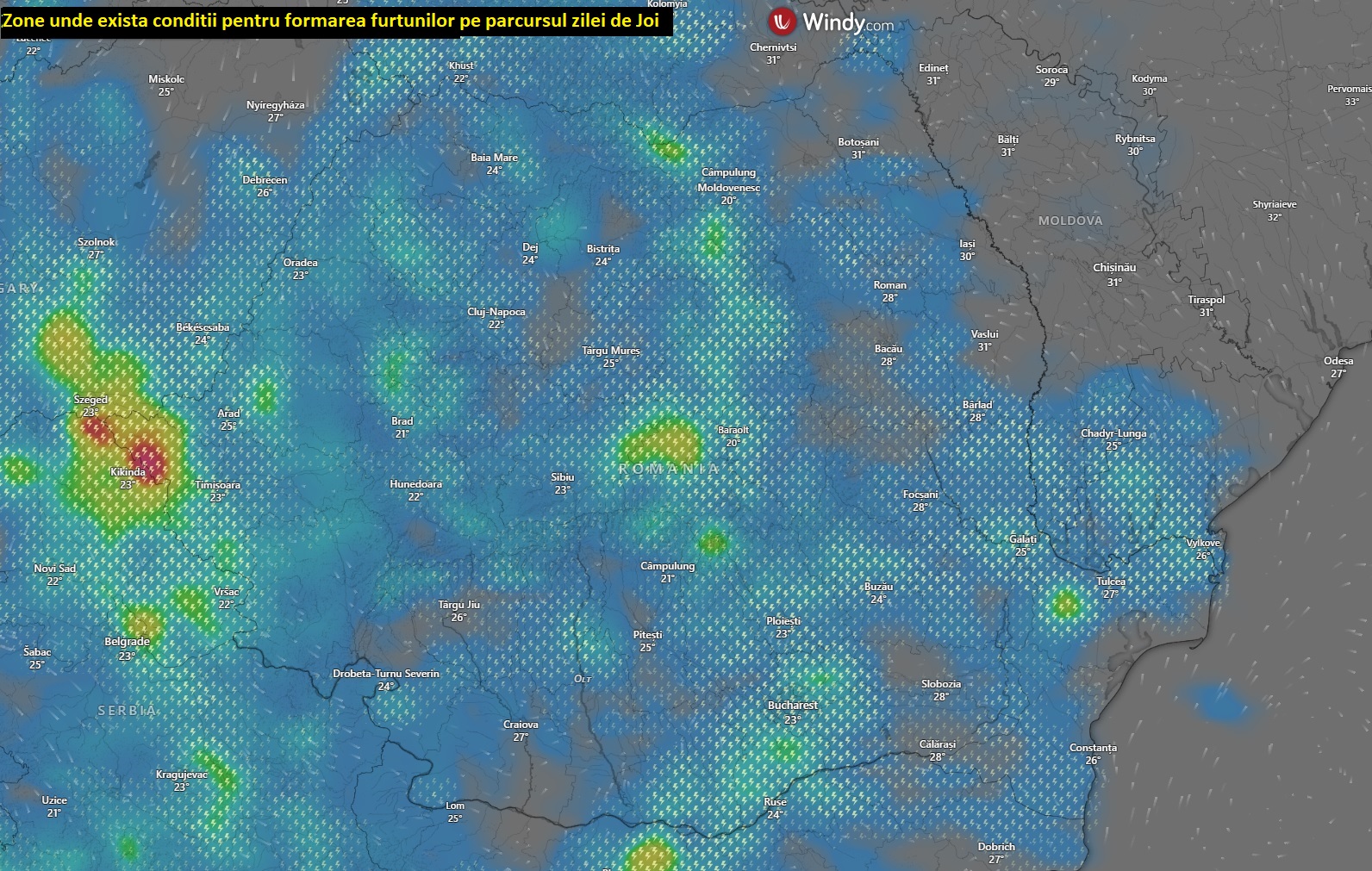Click the Pitești city label

[x=647, y=635]
